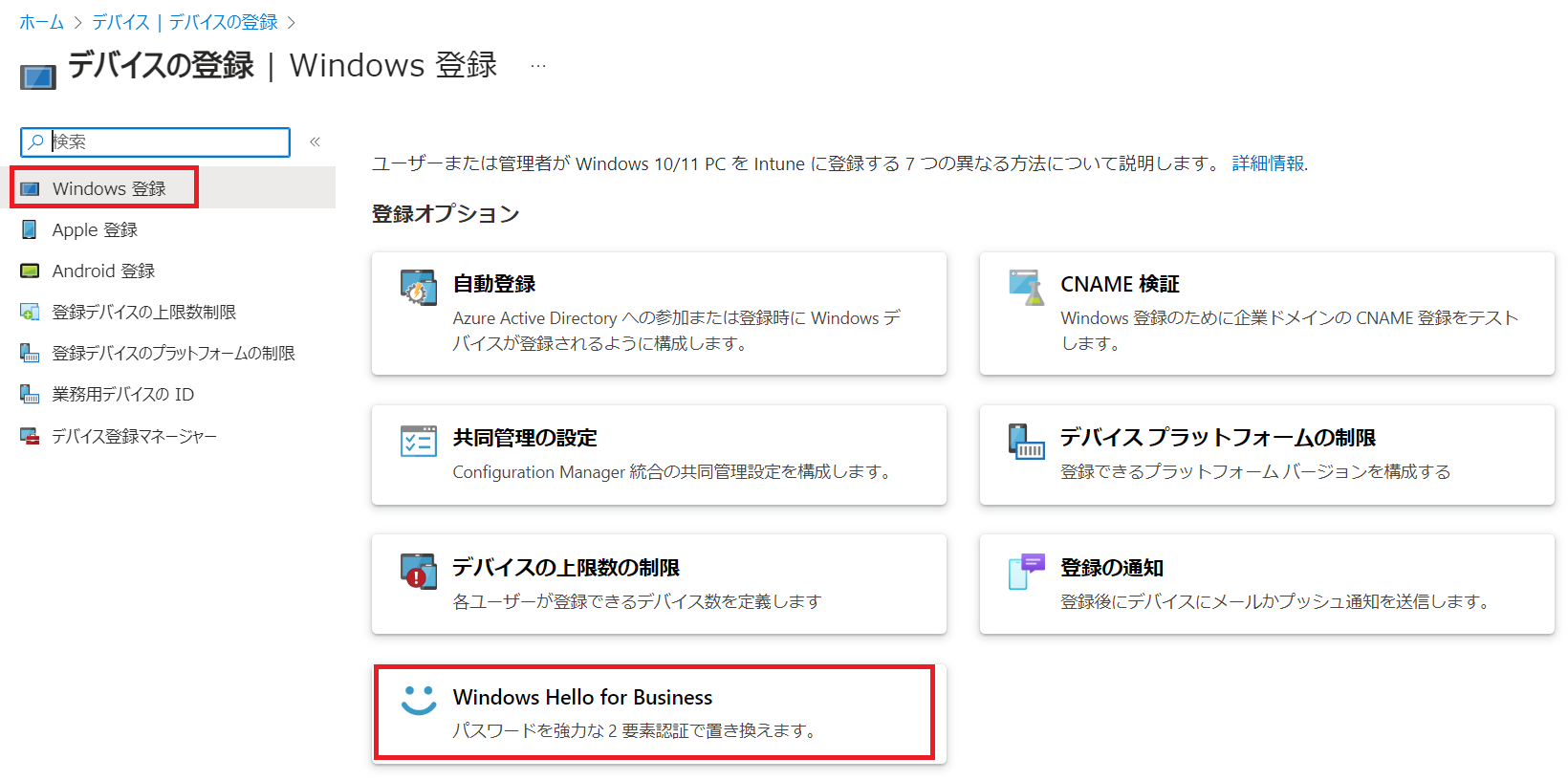
Task: Click the デバイスの登録 page header icon
Action: 38,77
